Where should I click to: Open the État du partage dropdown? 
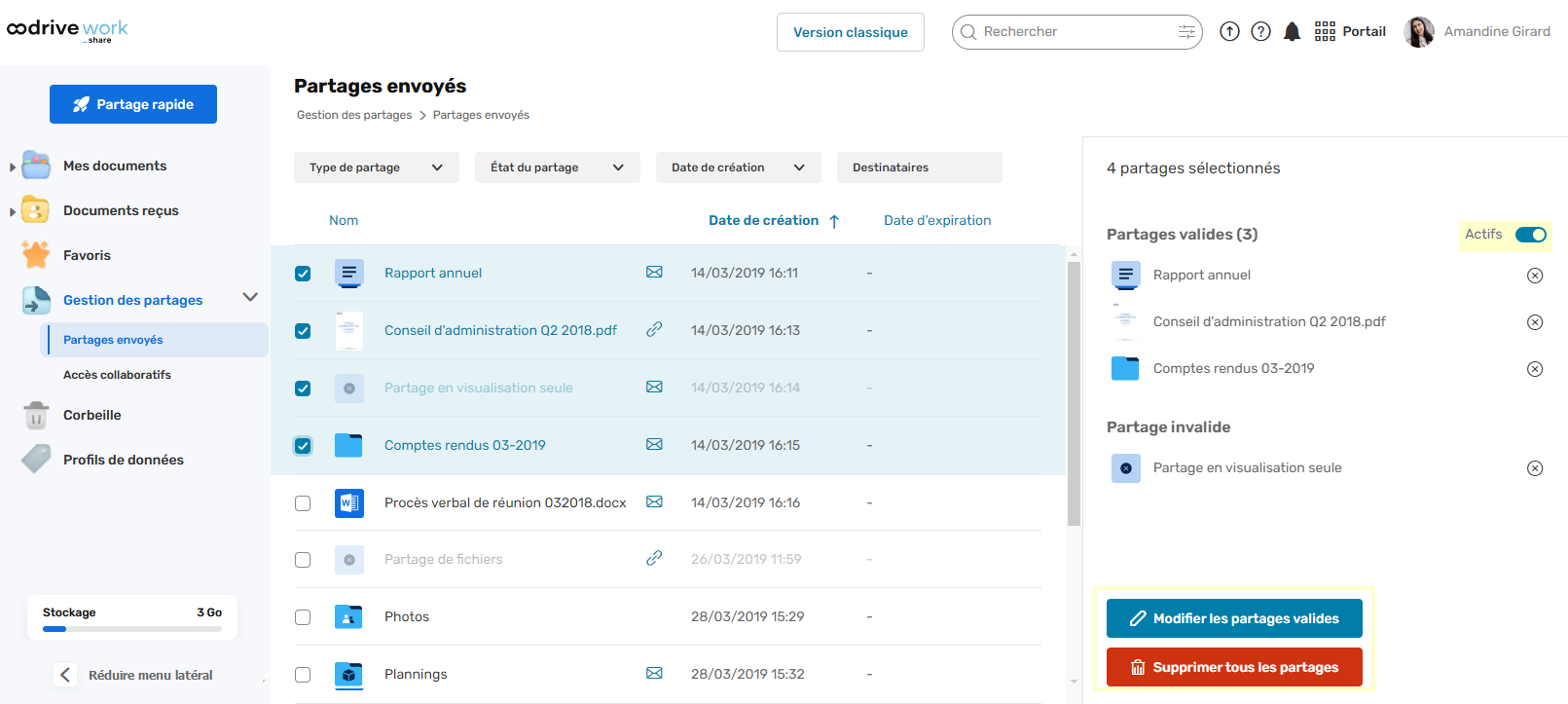[x=557, y=167]
